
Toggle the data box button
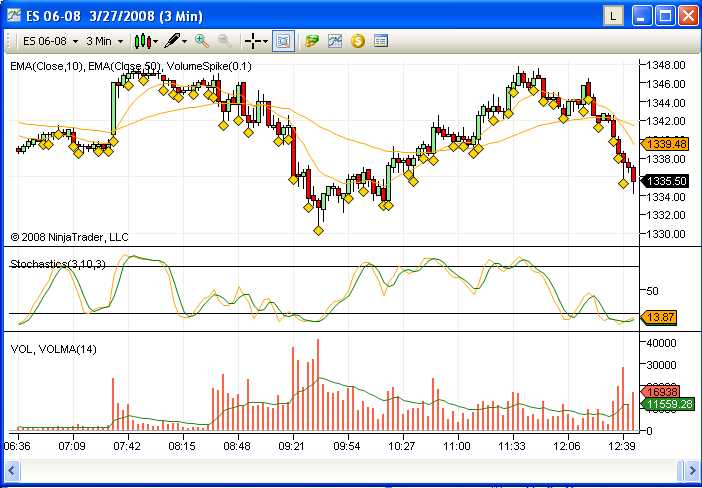(x=283, y=42)
